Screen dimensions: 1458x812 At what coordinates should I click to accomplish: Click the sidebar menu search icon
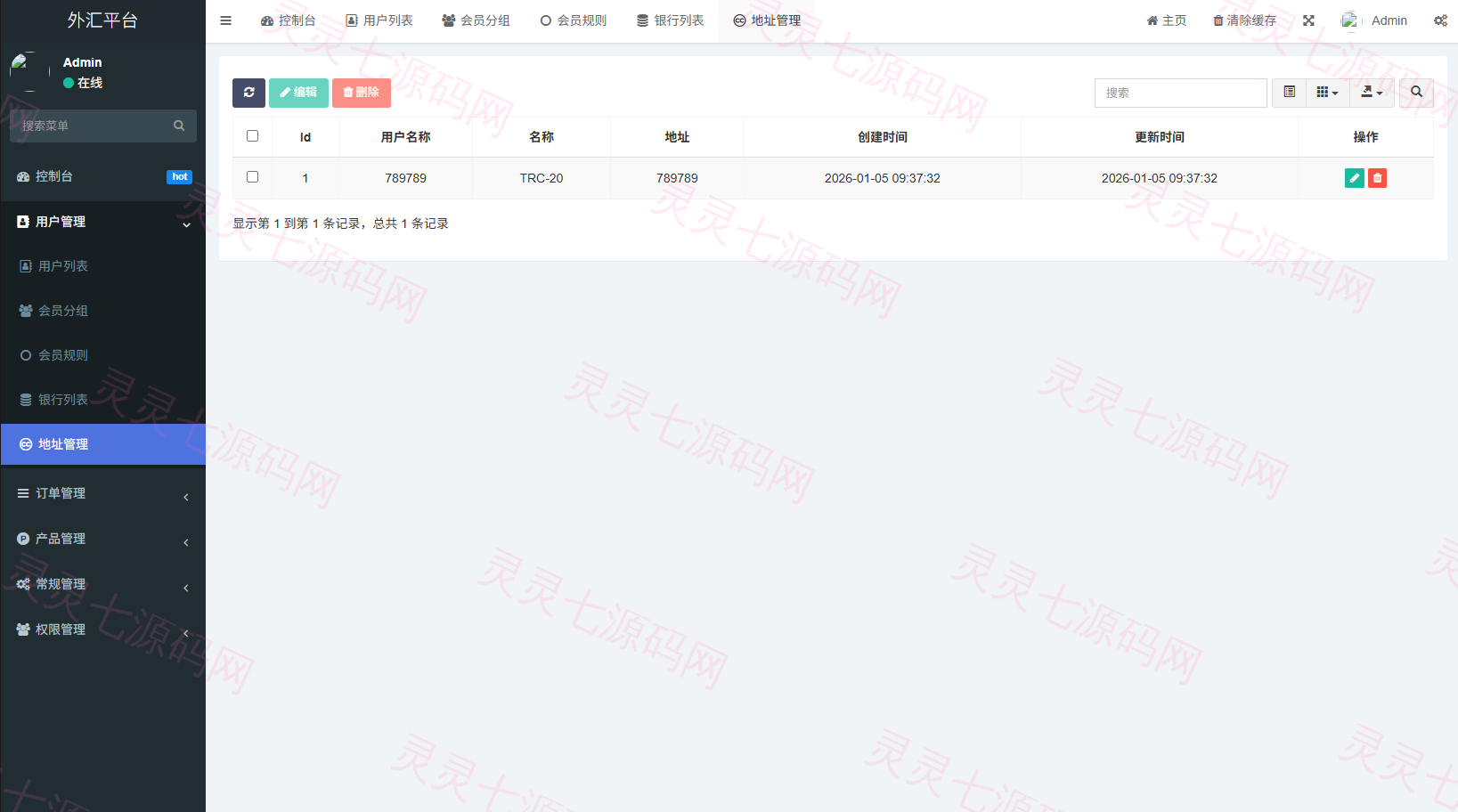click(179, 126)
